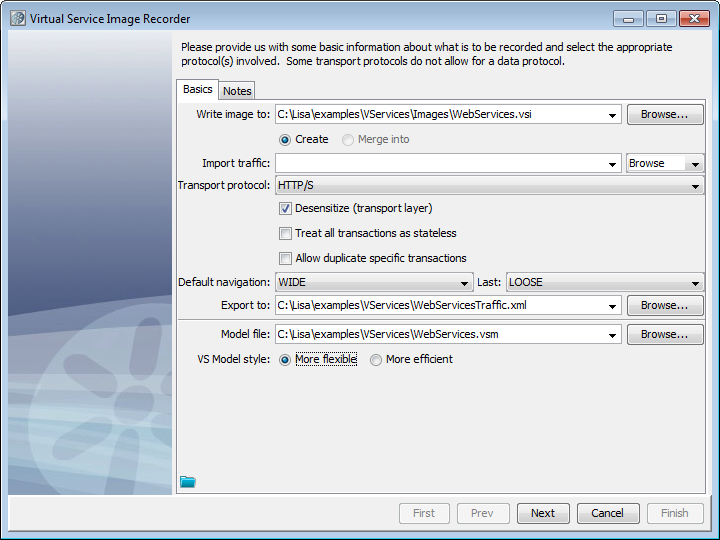Open the Transport protocol HTTP/S dropdown
Viewport: 720px width, 540px height.
tap(489, 186)
